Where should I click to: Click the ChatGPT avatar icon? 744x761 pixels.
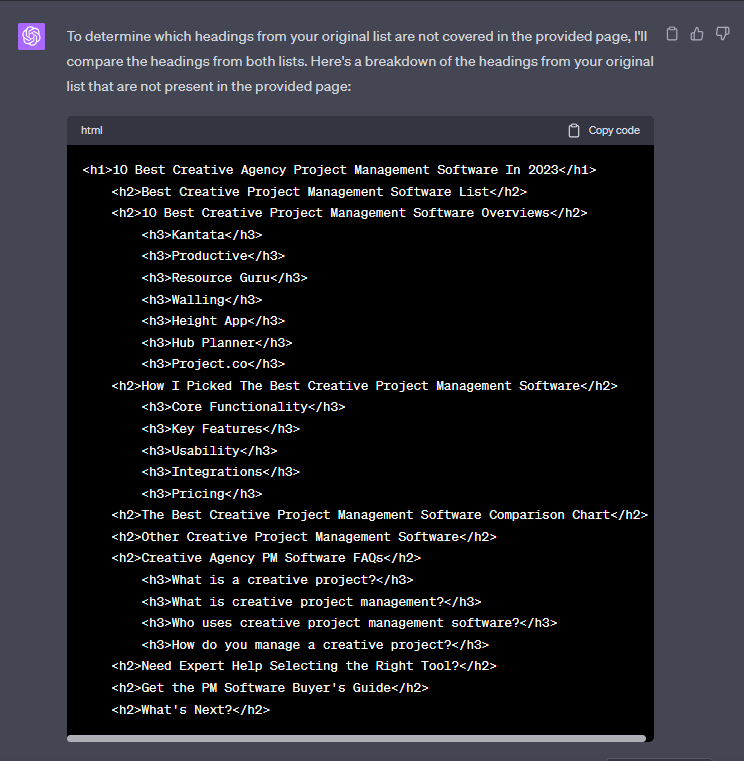click(31, 36)
